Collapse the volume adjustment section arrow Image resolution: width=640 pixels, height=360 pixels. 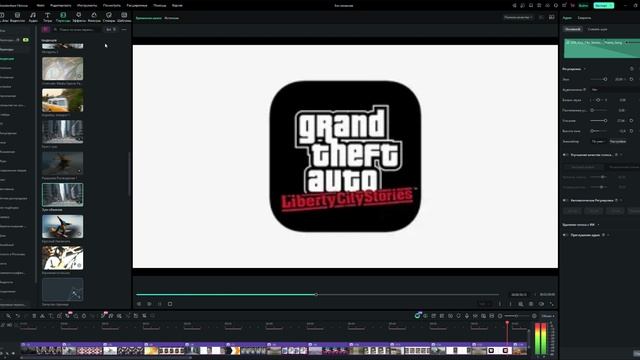584,69
